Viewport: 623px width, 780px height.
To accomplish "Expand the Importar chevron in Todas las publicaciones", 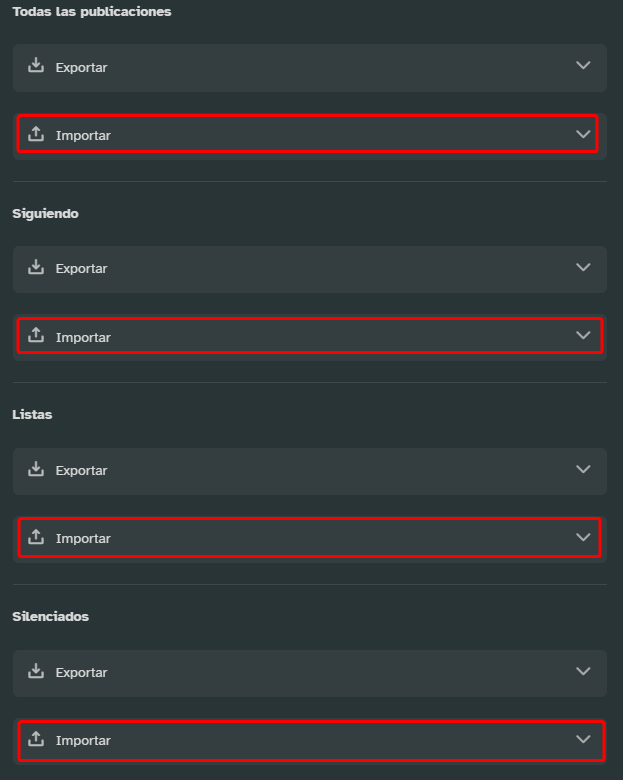I will [x=583, y=134].
